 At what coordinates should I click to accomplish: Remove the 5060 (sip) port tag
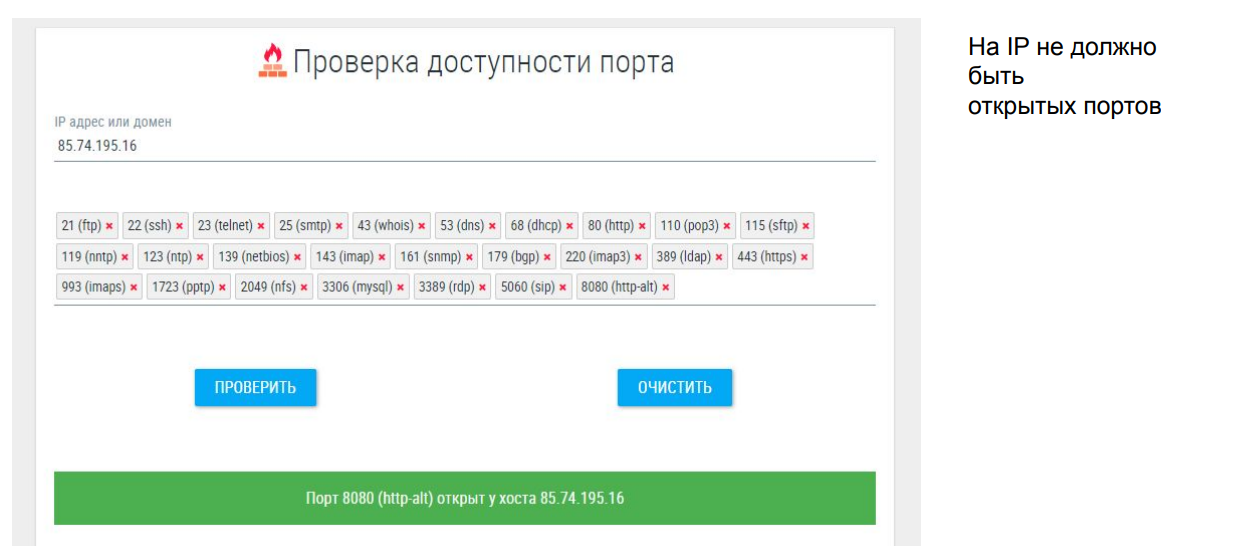coord(563,288)
